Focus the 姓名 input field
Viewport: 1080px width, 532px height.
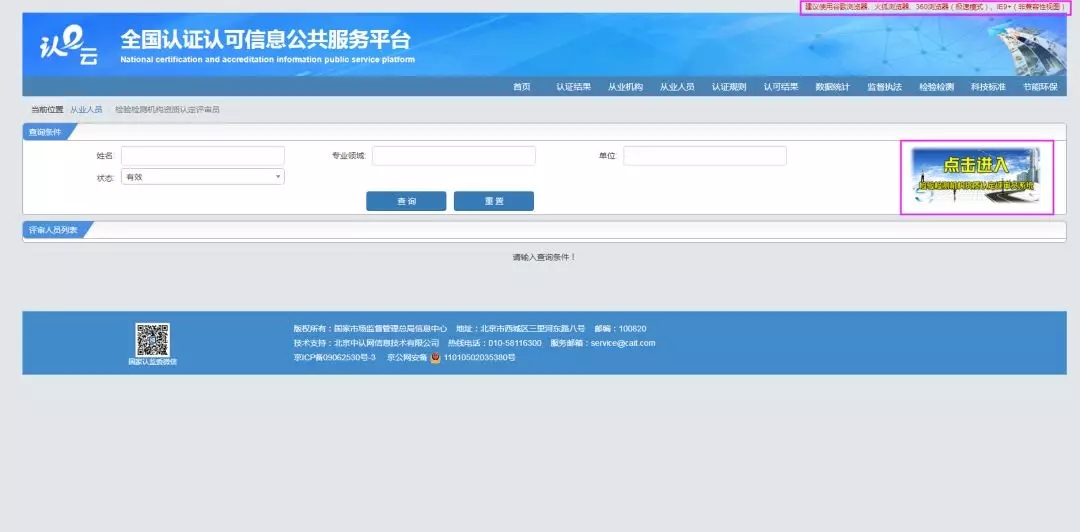tap(202, 156)
